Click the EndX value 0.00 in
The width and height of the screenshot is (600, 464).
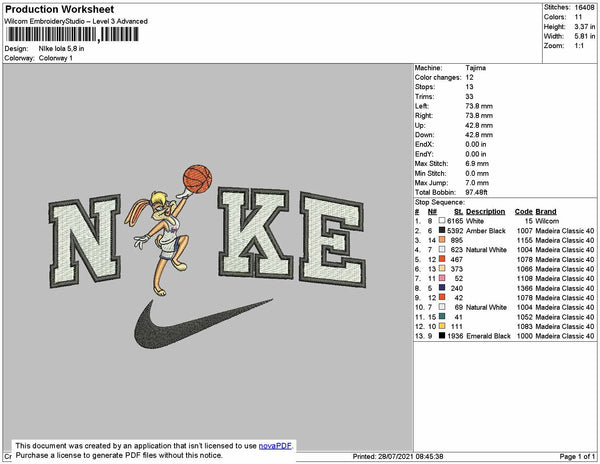476,144
